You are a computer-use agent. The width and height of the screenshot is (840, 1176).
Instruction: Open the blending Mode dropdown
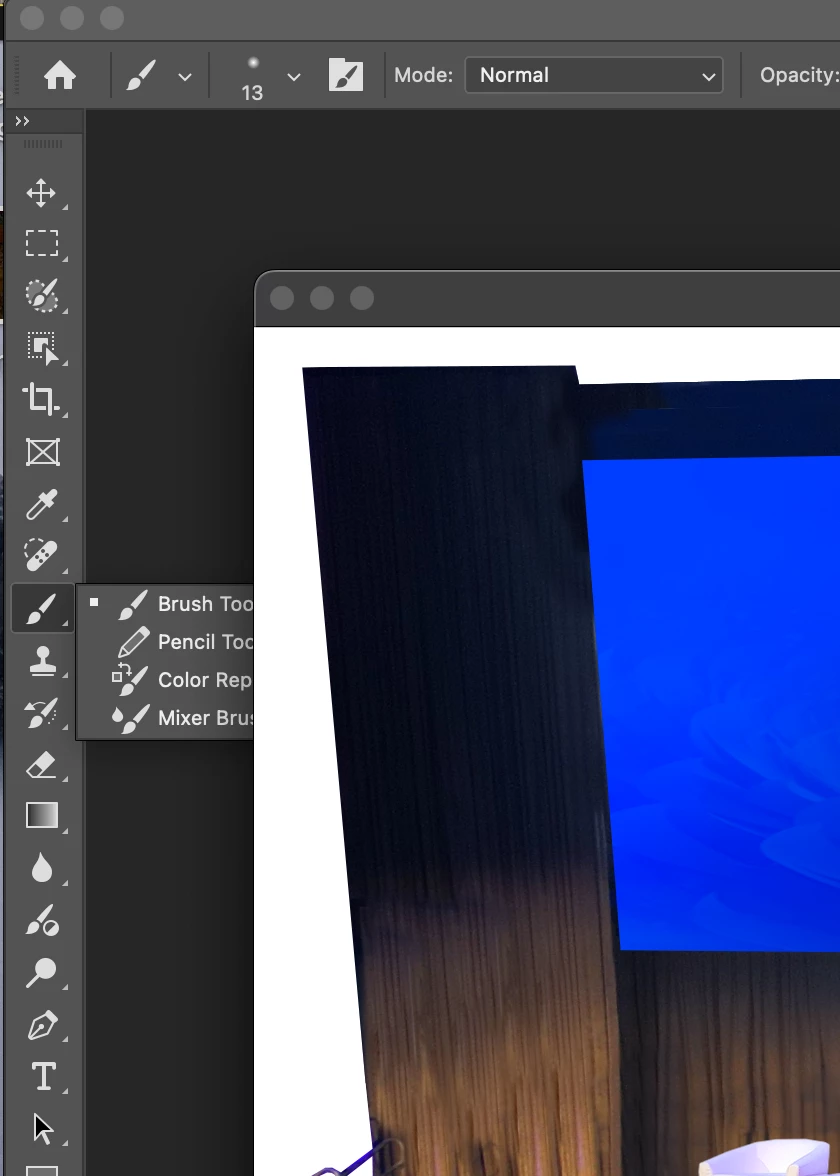(x=594, y=75)
